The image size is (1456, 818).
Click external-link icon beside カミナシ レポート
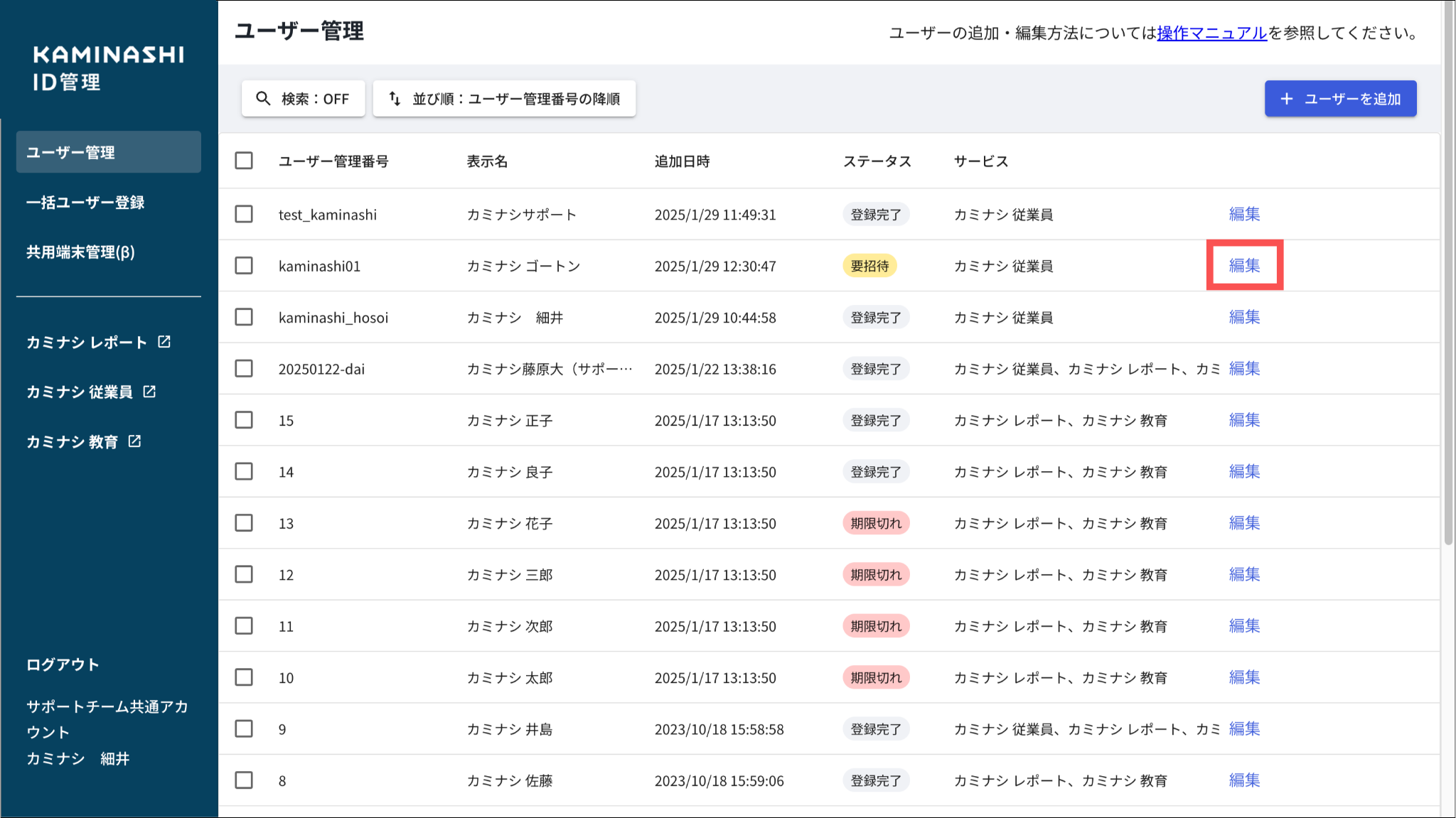164,342
